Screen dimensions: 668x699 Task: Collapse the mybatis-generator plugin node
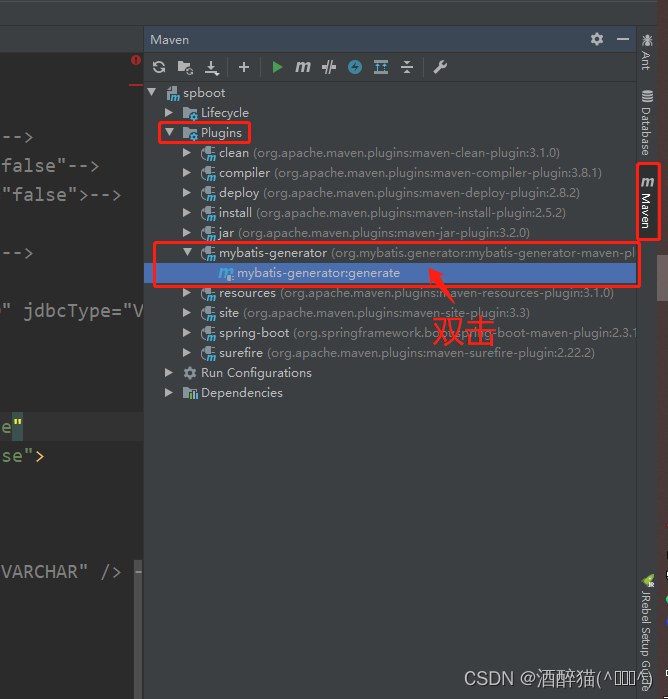[x=188, y=252]
